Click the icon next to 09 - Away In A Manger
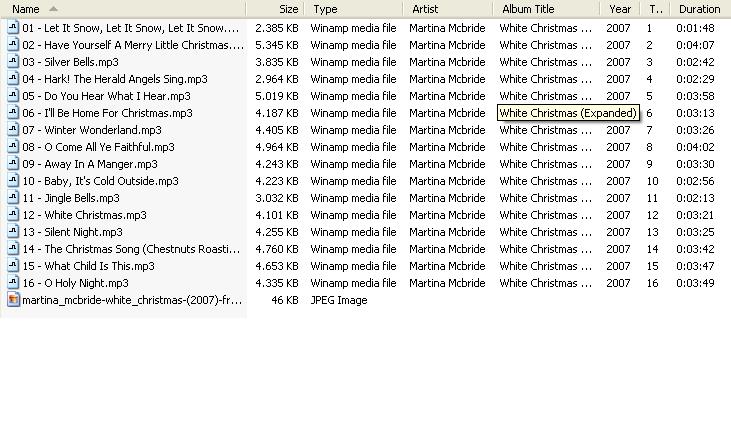Image resolution: width=731 pixels, height=432 pixels. (x=14, y=164)
